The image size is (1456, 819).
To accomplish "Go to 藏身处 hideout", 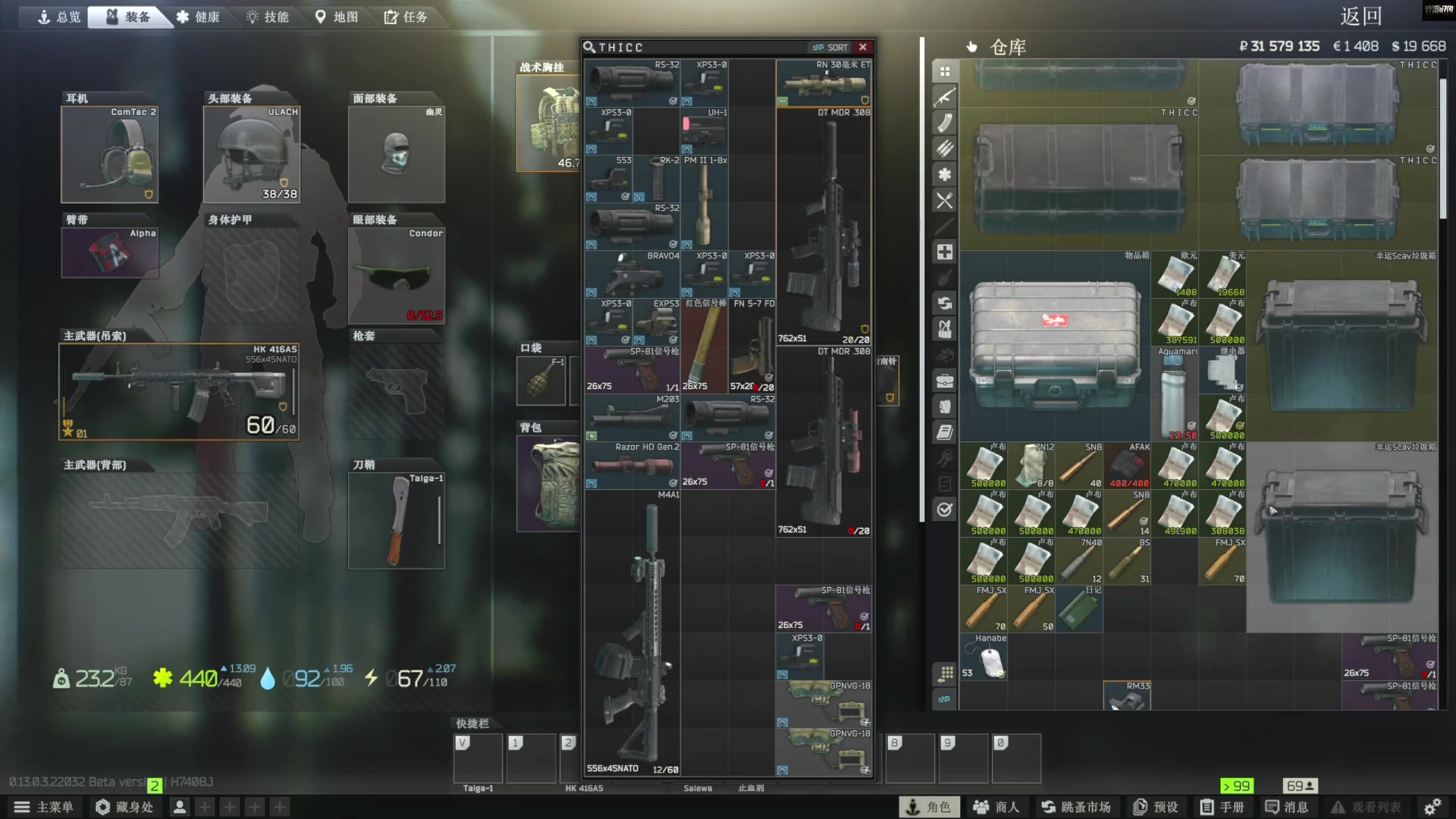I will point(124,807).
